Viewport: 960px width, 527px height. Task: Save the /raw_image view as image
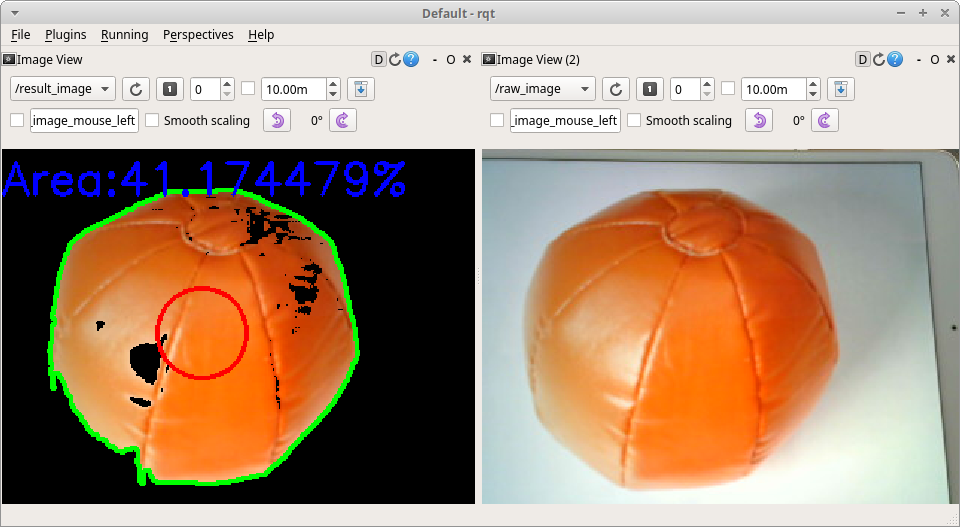point(841,89)
